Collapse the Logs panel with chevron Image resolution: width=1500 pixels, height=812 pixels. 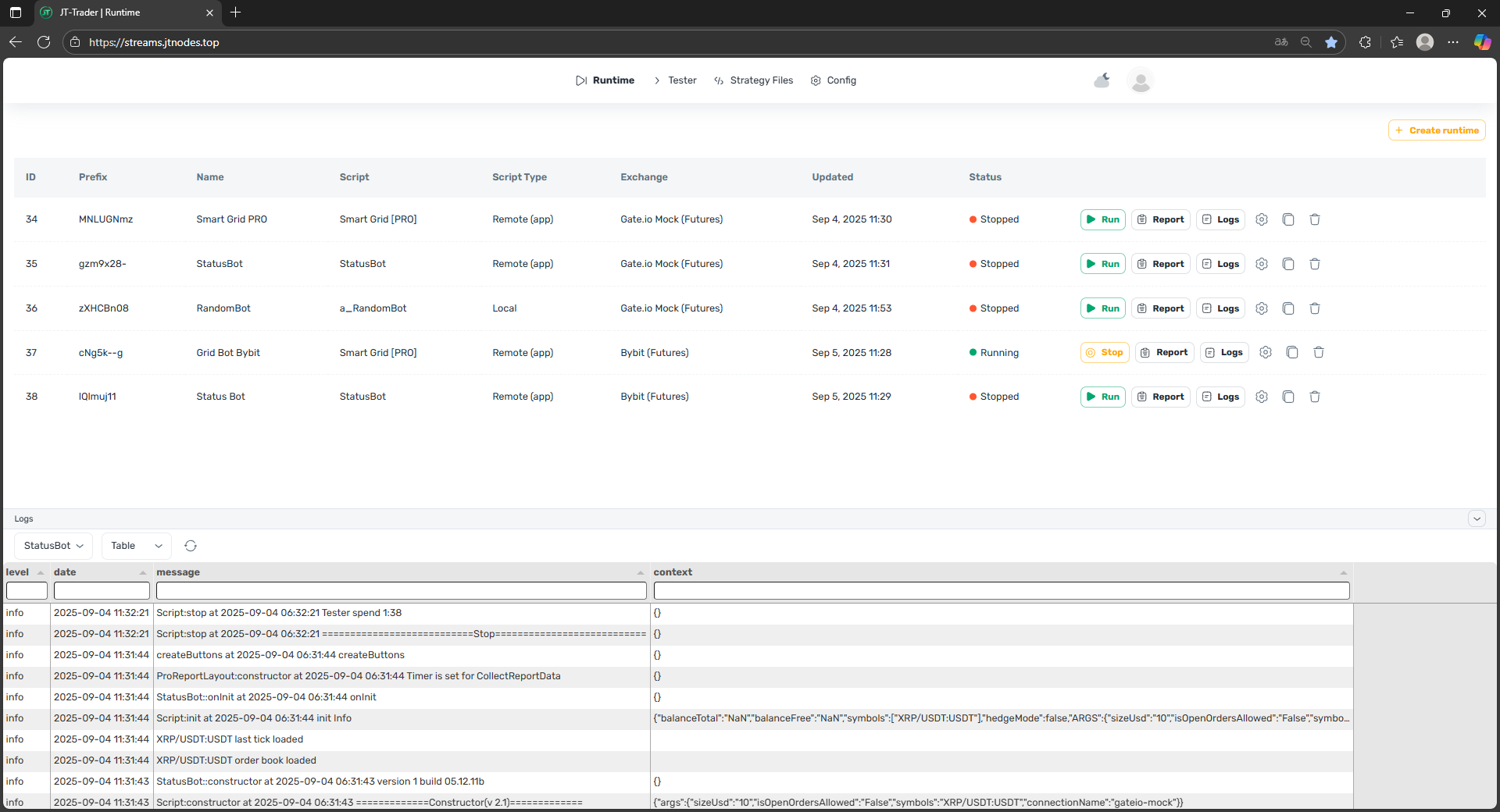(1476, 518)
